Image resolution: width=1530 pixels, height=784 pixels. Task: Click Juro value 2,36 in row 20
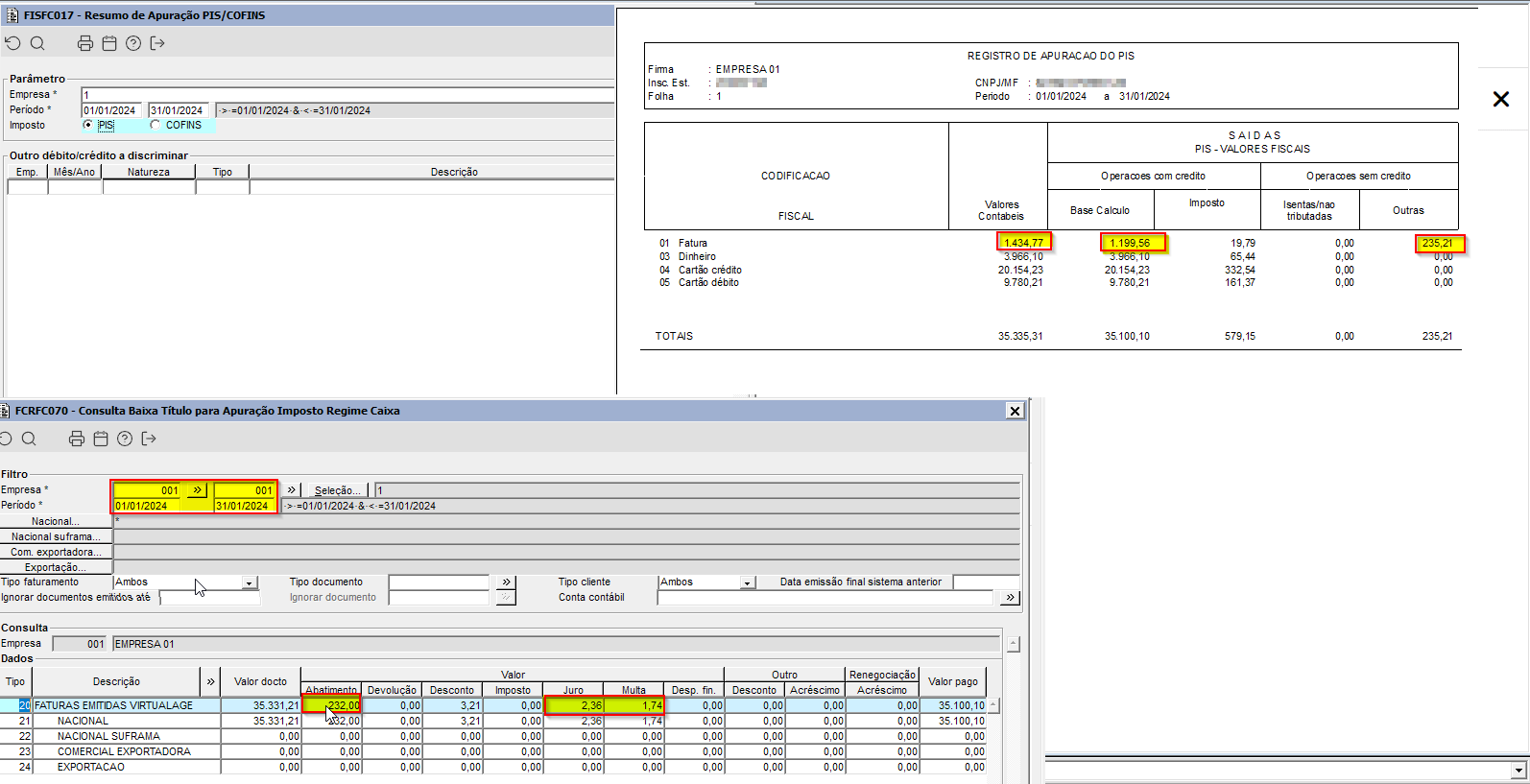point(574,705)
